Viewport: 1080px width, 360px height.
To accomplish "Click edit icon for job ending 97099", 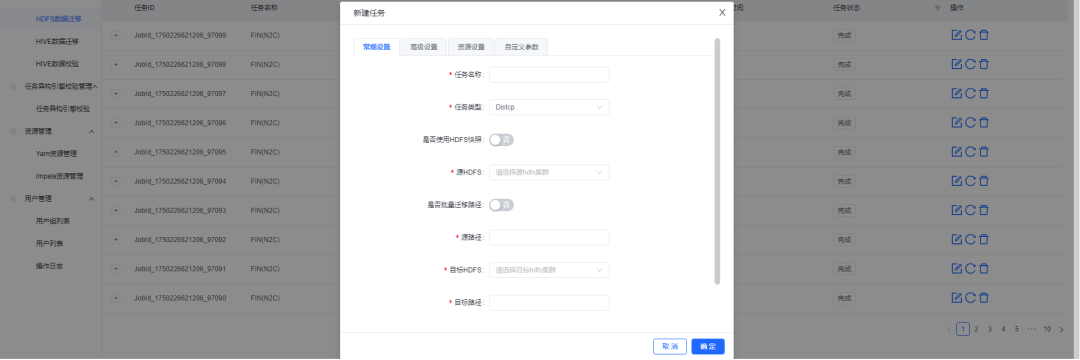I will [x=956, y=35].
